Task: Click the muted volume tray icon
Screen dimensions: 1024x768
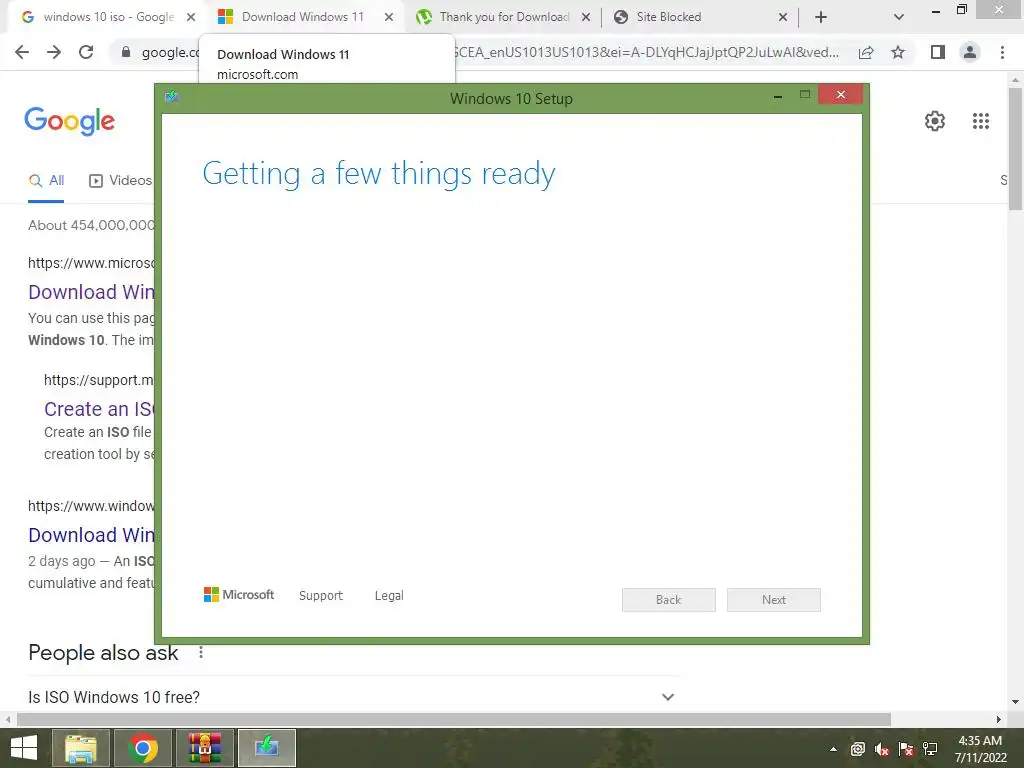Action: click(x=882, y=749)
